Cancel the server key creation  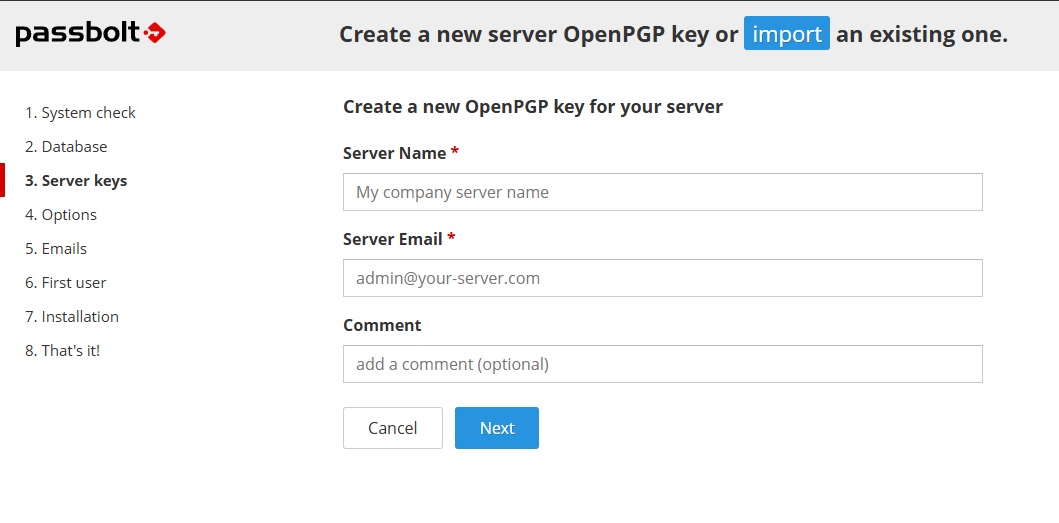point(392,428)
